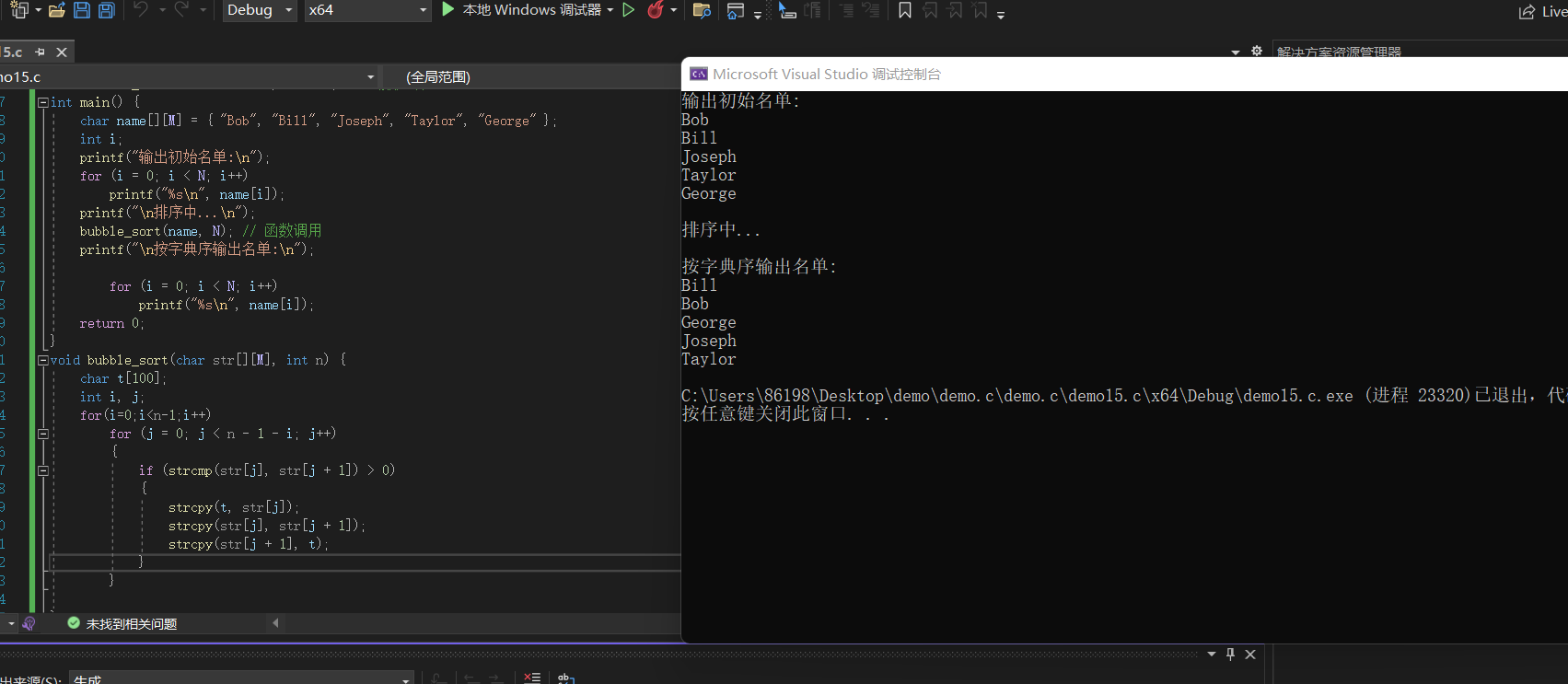Expand the browser toolbar overflow options

(758, 14)
